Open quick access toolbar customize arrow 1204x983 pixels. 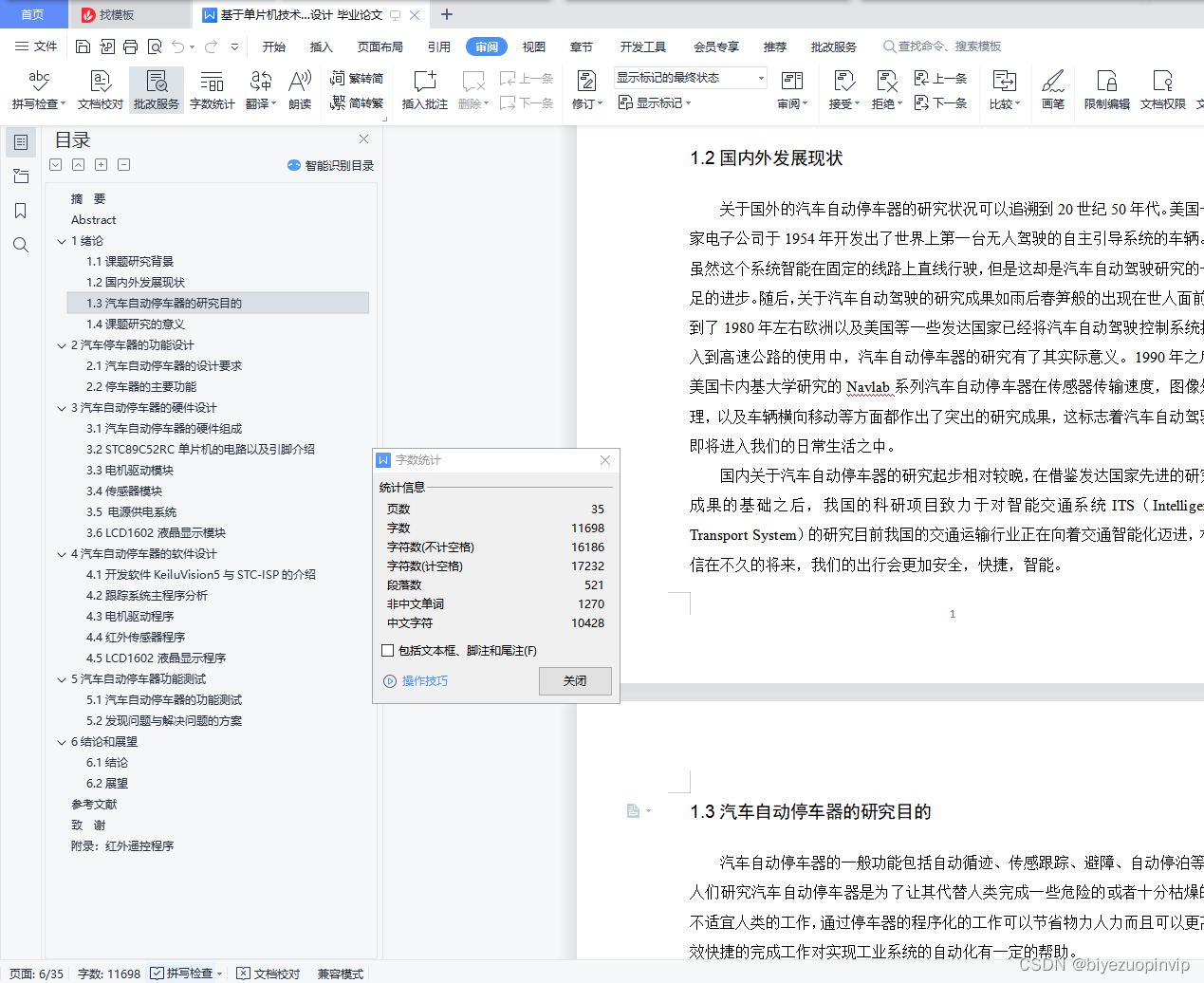point(234,46)
